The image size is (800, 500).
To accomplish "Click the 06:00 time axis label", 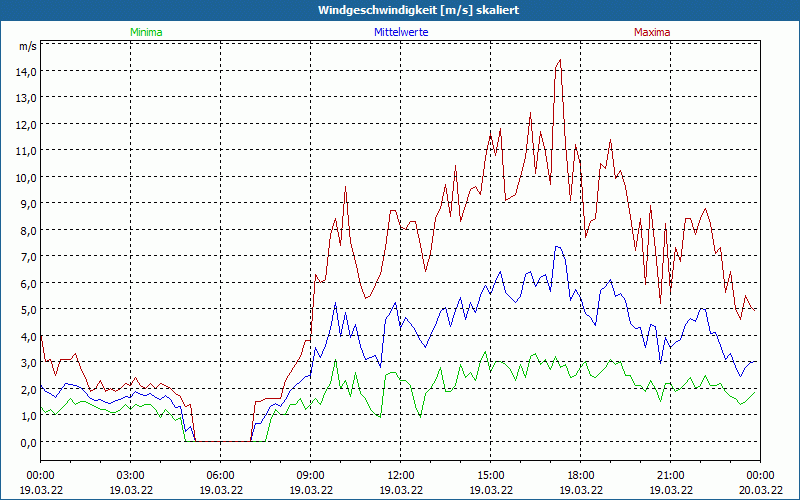I will pos(220,475).
